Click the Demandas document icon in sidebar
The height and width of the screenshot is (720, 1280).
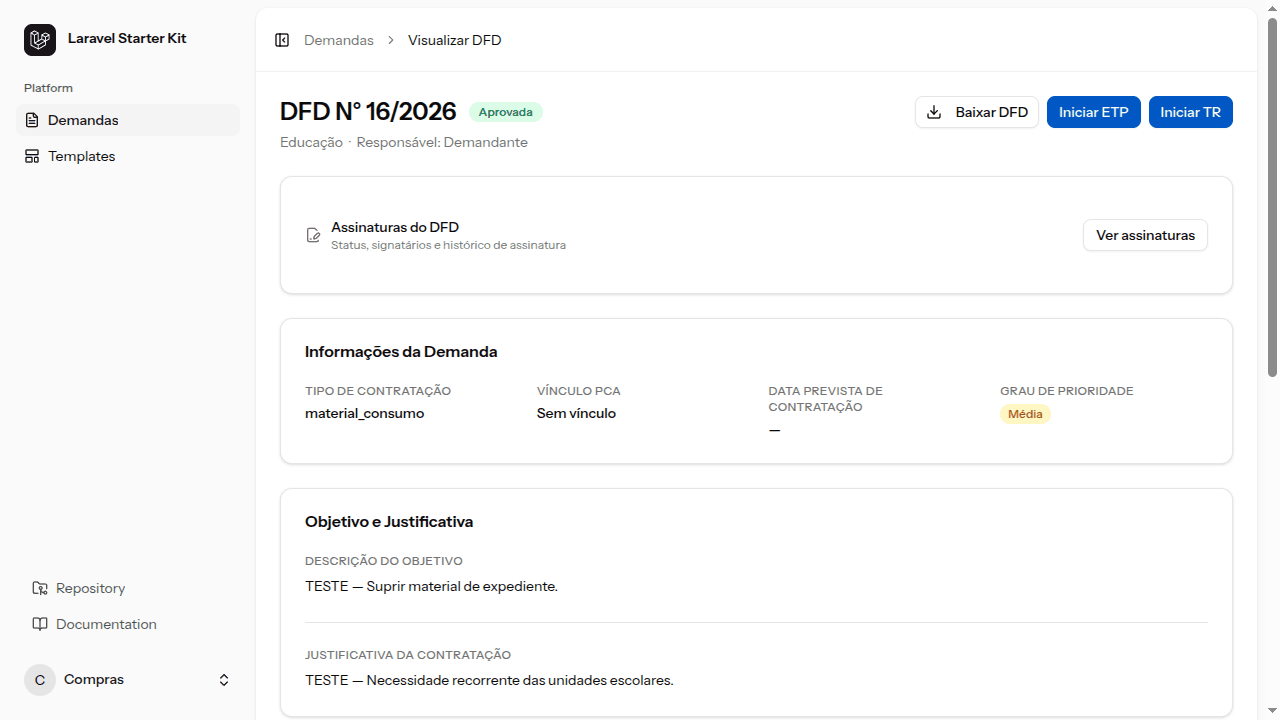[x=32, y=120]
